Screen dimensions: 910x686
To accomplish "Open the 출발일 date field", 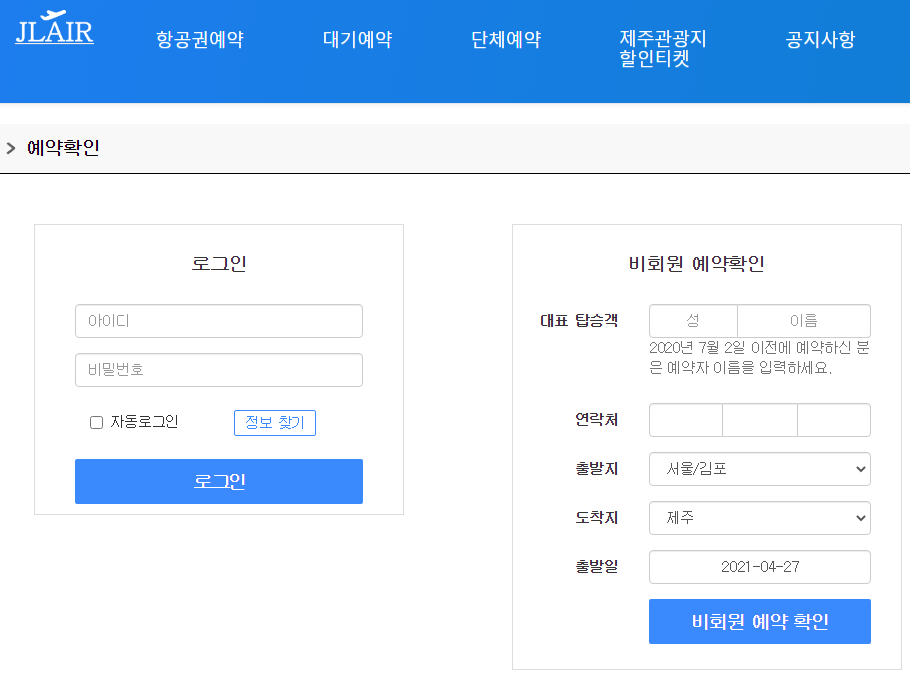I will point(759,567).
